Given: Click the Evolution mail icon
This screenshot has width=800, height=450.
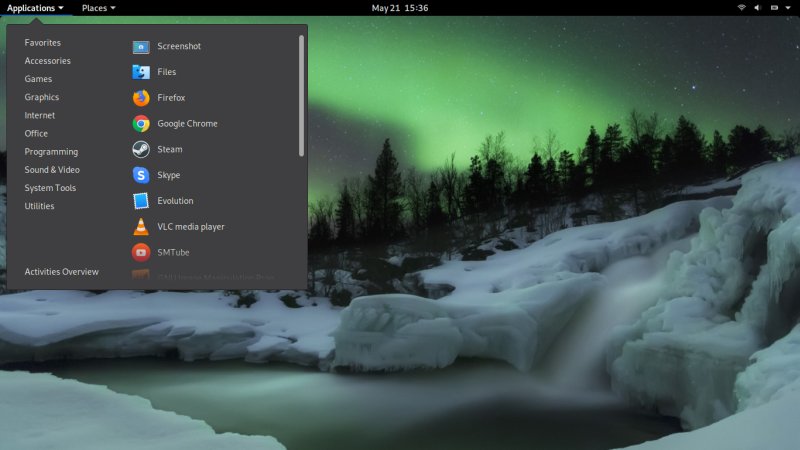Looking at the screenshot, I should [141, 201].
